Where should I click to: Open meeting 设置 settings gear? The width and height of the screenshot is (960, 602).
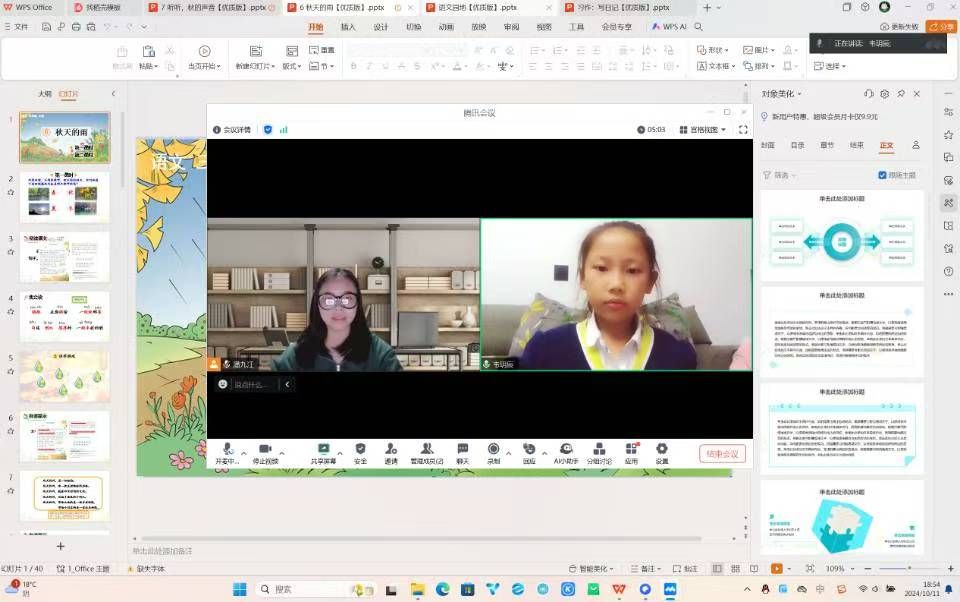point(662,450)
